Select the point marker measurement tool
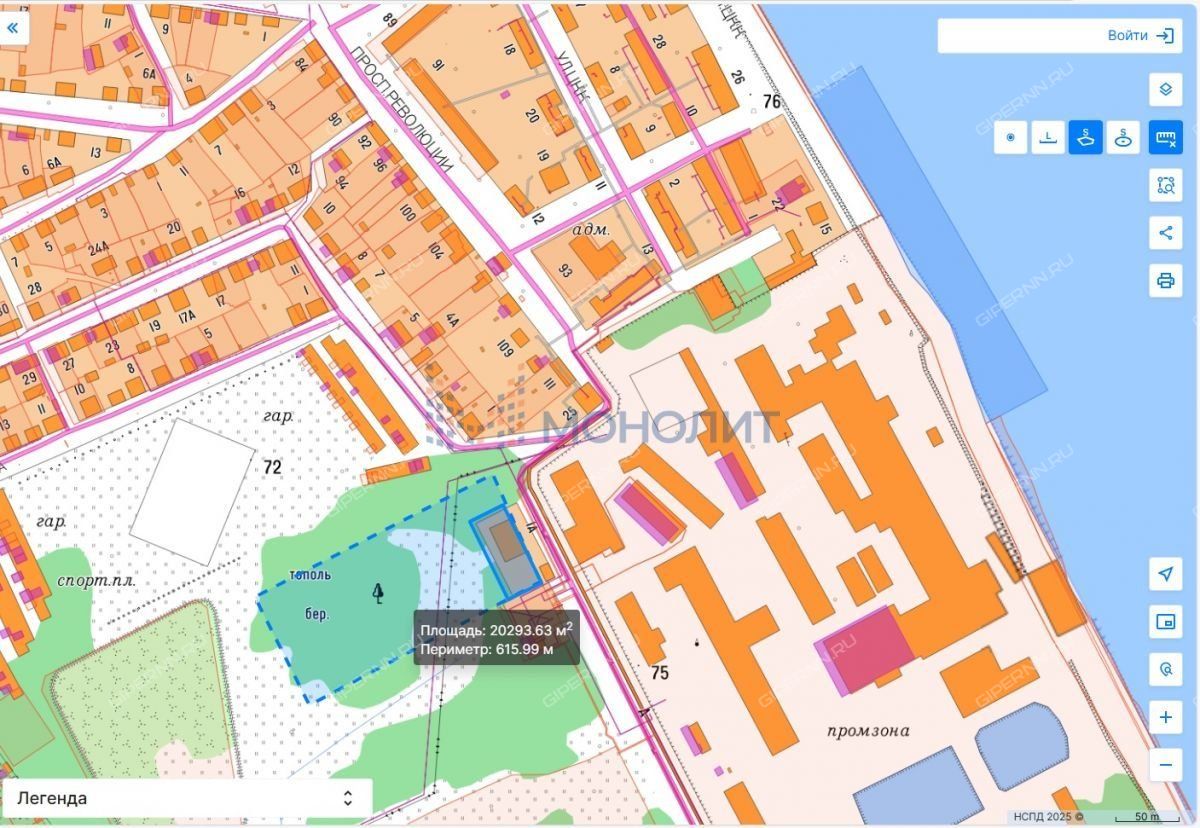 pyautogui.click(x=1010, y=137)
